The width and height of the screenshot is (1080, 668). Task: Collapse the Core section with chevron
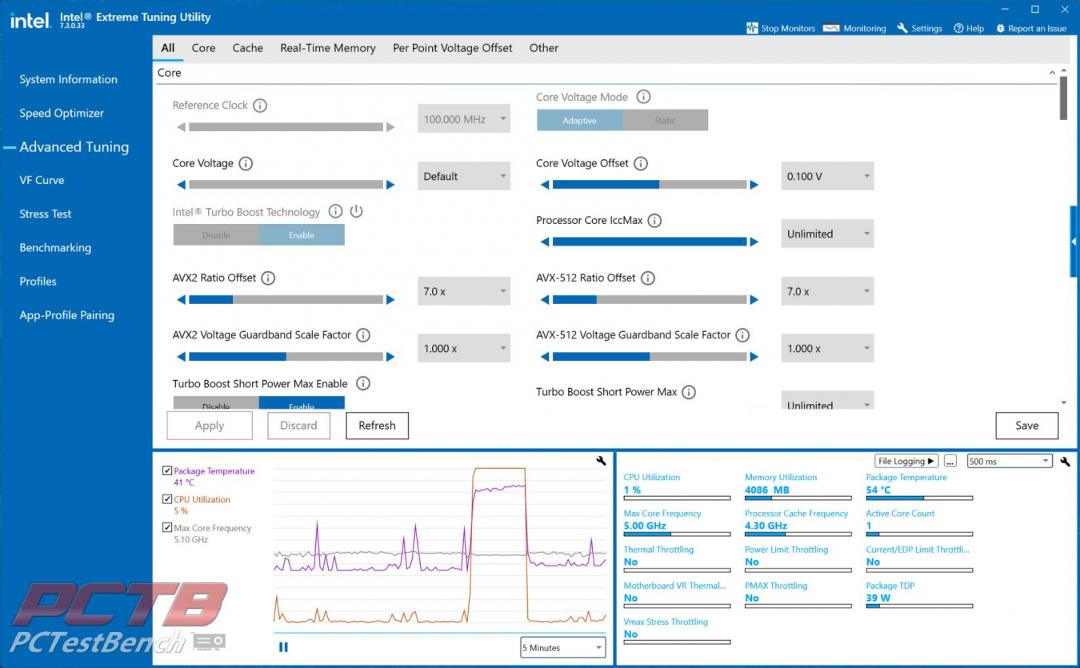(x=1052, y=72)
